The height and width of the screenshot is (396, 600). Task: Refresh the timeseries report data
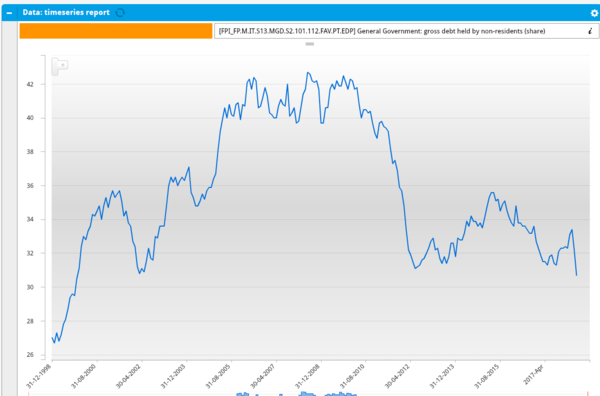120,13
